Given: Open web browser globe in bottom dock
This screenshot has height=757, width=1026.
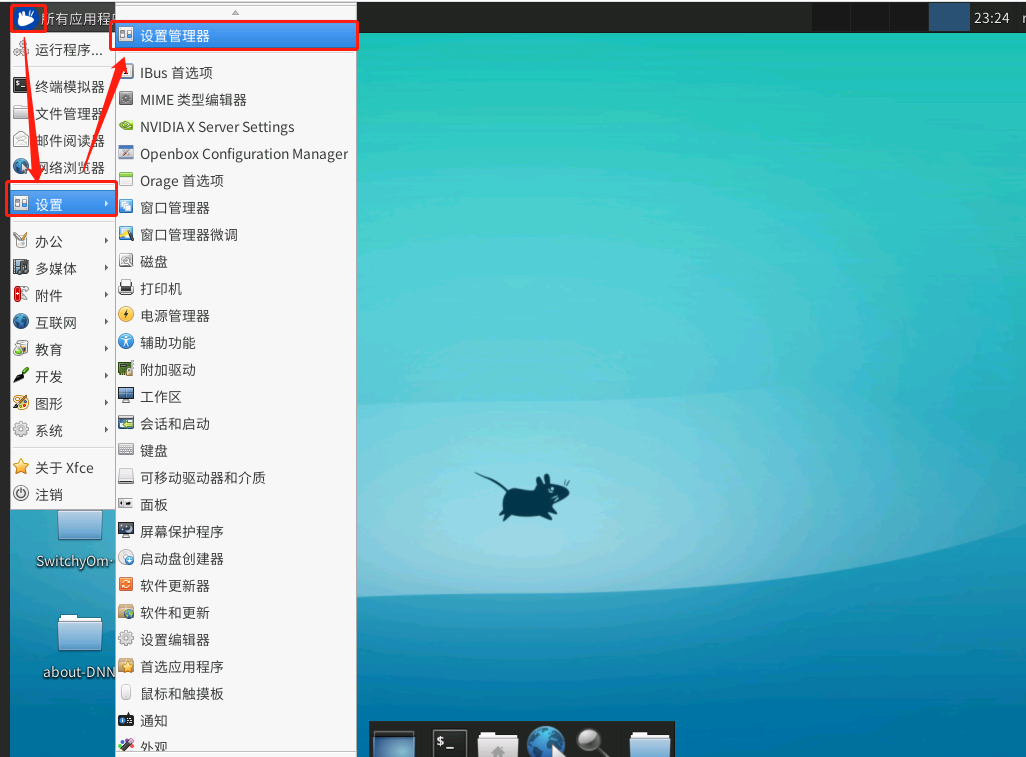Looking at the screenshot, I should (546, 742).
